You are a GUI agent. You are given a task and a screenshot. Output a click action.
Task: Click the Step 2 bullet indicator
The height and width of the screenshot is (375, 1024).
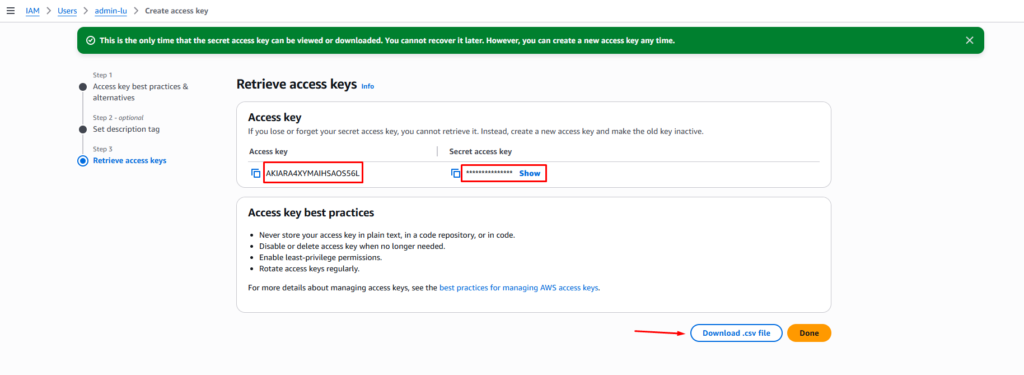tap(83, 129)
